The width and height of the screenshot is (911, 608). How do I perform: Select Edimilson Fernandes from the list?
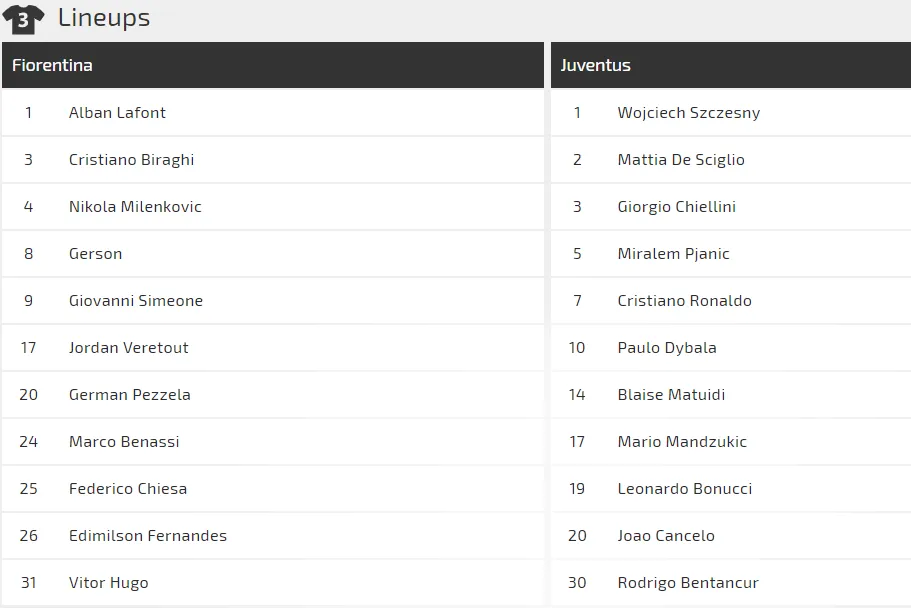point(147,536)
